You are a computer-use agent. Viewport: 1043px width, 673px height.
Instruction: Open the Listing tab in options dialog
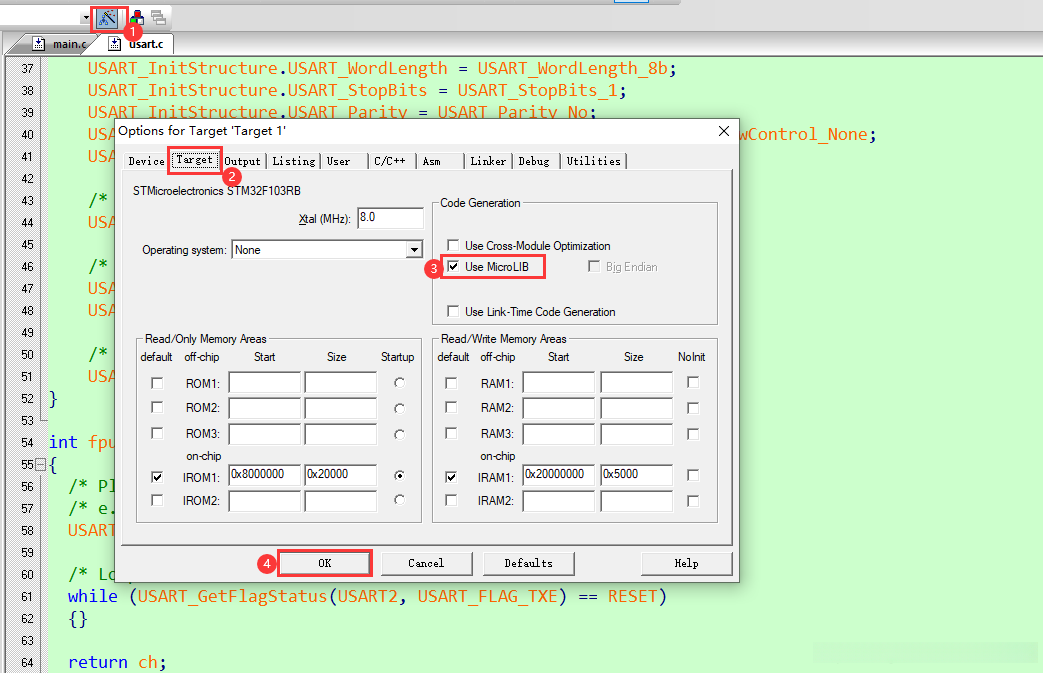pos(293,161)
